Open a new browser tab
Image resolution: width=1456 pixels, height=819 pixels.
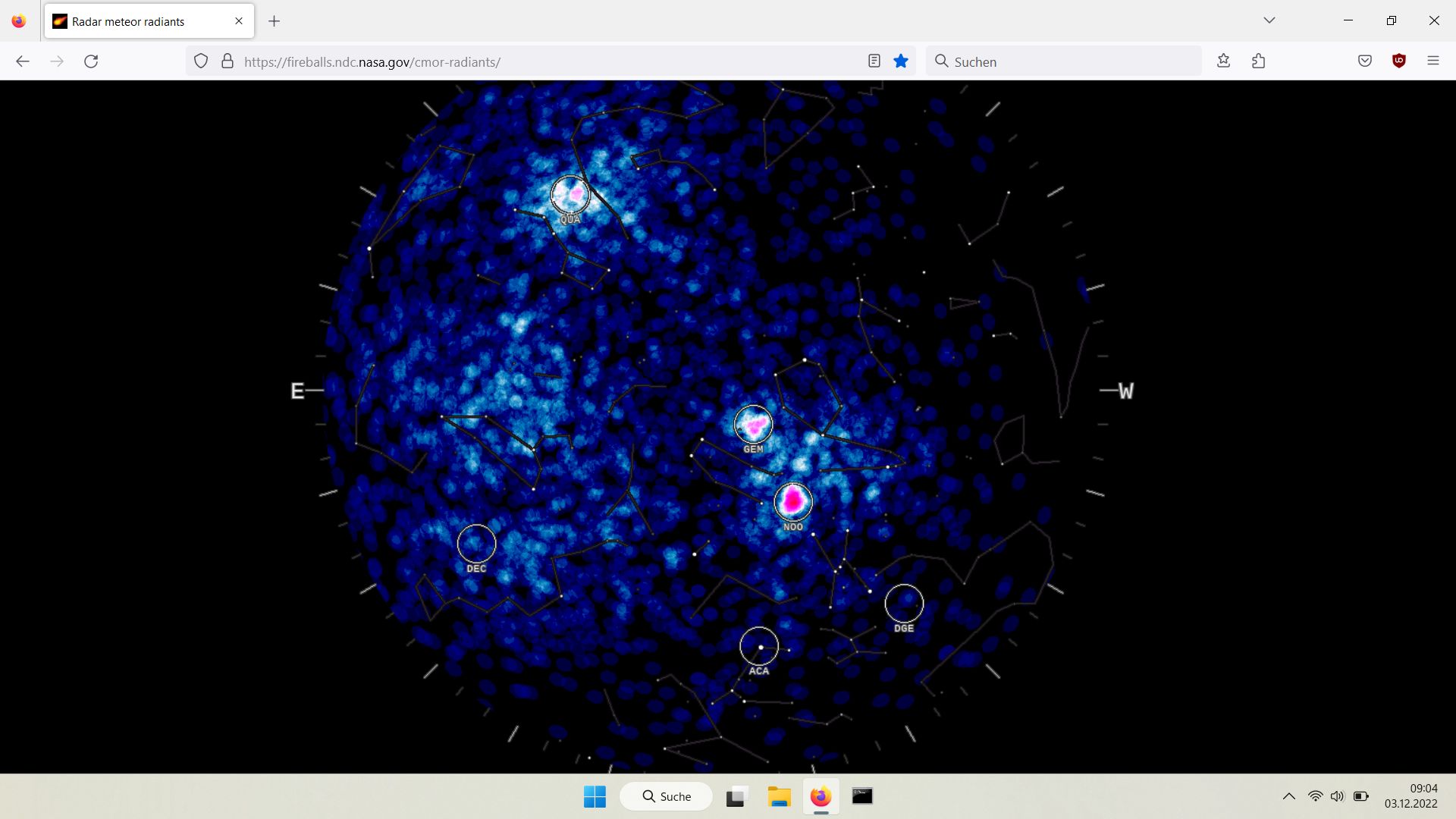[275, 21]
